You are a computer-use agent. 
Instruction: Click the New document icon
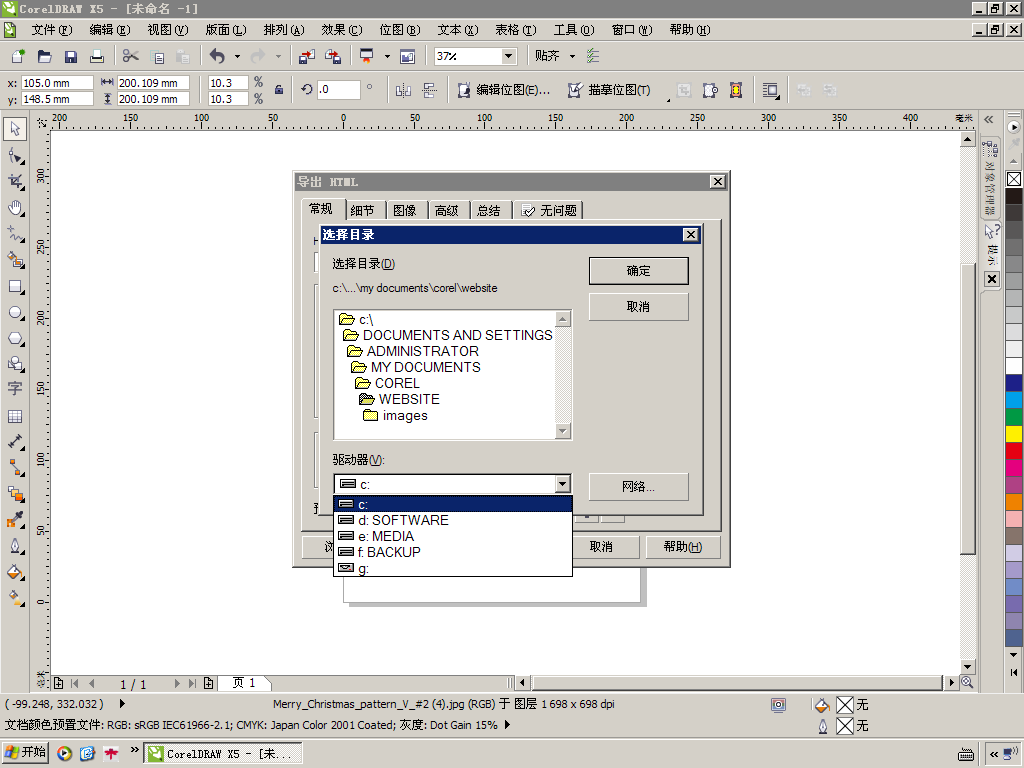point(18,56)
